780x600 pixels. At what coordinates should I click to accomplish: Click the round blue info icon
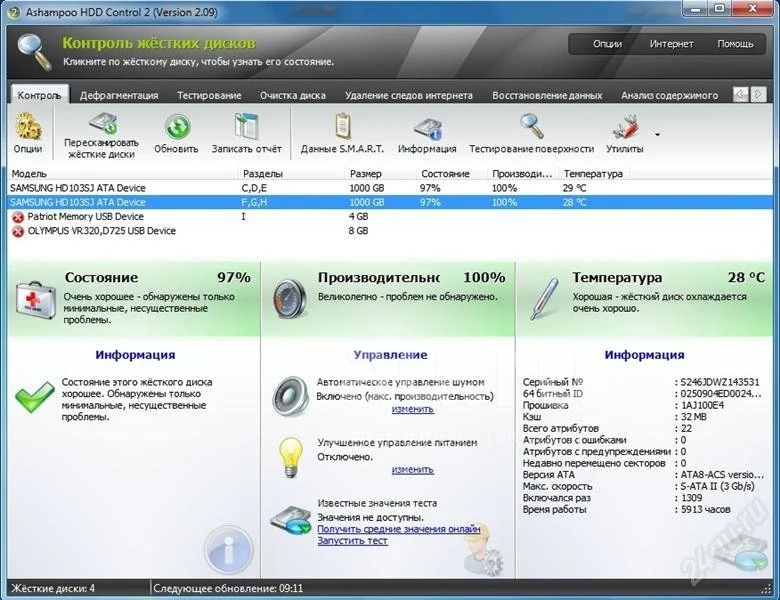[229, 550]
